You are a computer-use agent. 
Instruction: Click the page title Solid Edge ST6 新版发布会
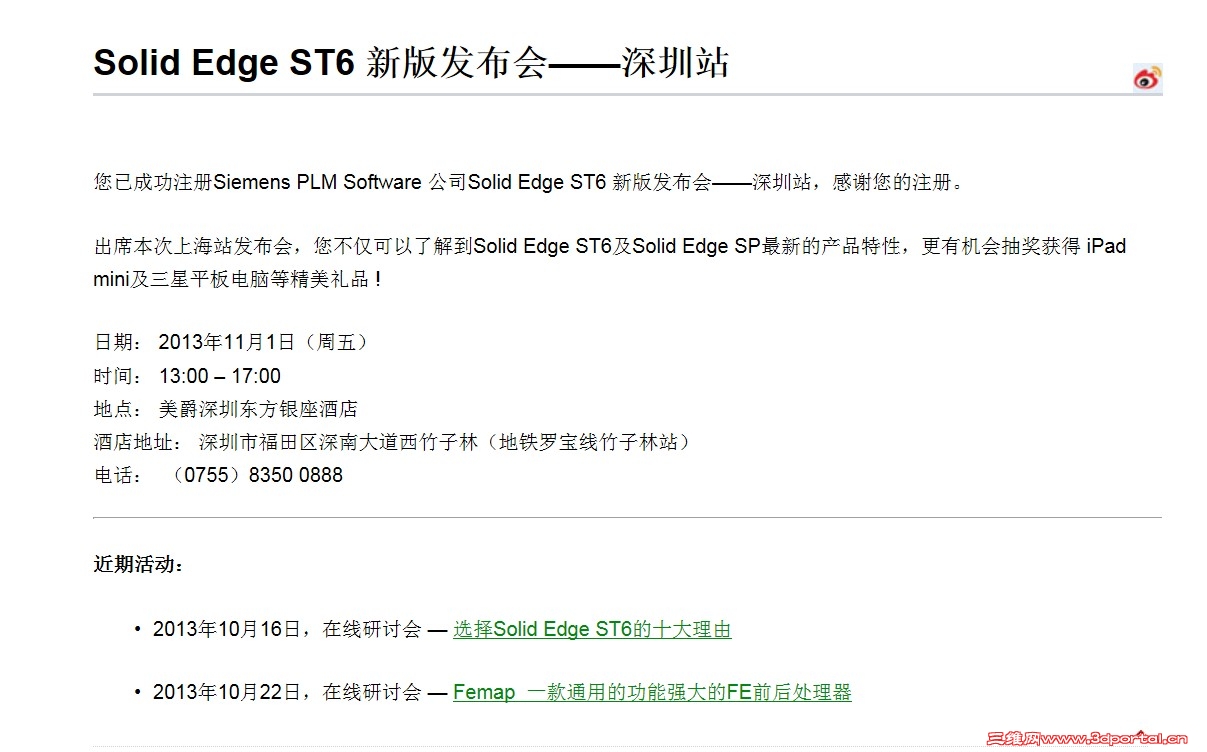(320, 62)
